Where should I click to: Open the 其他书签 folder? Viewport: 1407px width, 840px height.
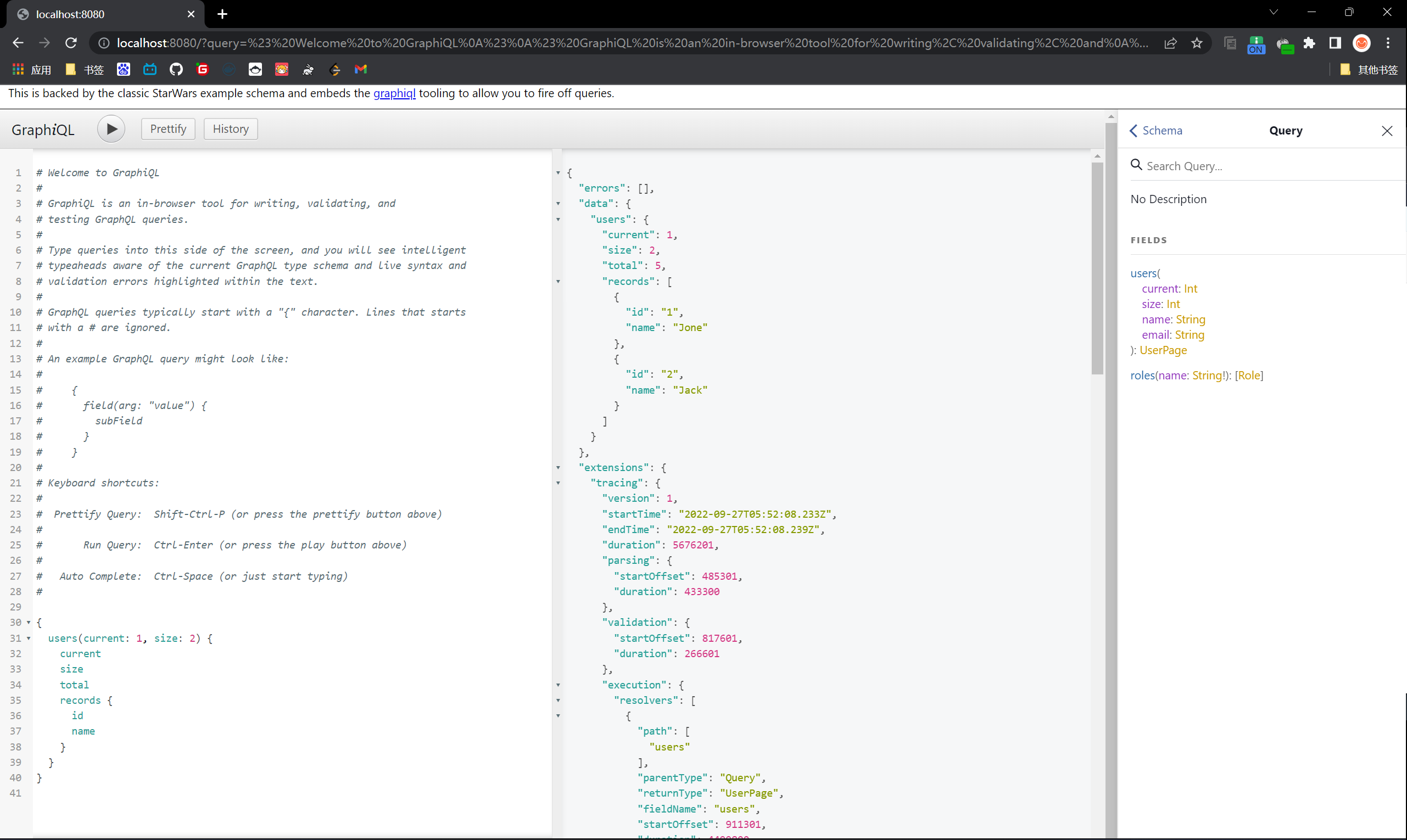coord(1369,70)
